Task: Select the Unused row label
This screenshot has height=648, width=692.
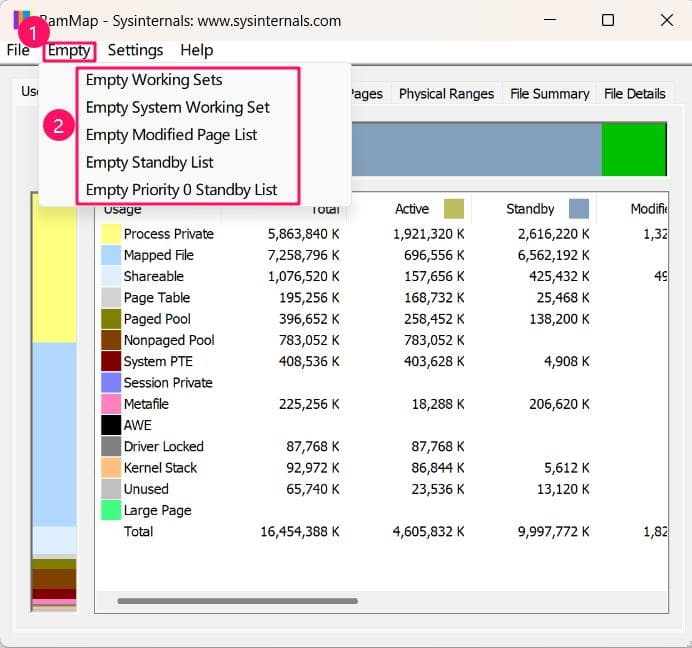Action: [x=146, y=489]
